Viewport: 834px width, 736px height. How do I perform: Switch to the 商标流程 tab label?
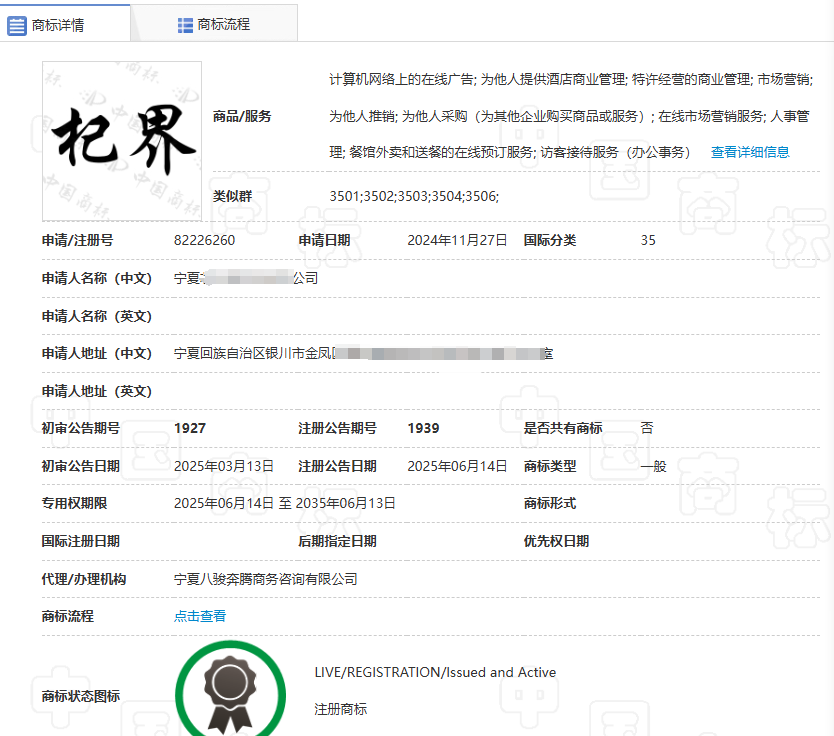(x=224, y=25)
